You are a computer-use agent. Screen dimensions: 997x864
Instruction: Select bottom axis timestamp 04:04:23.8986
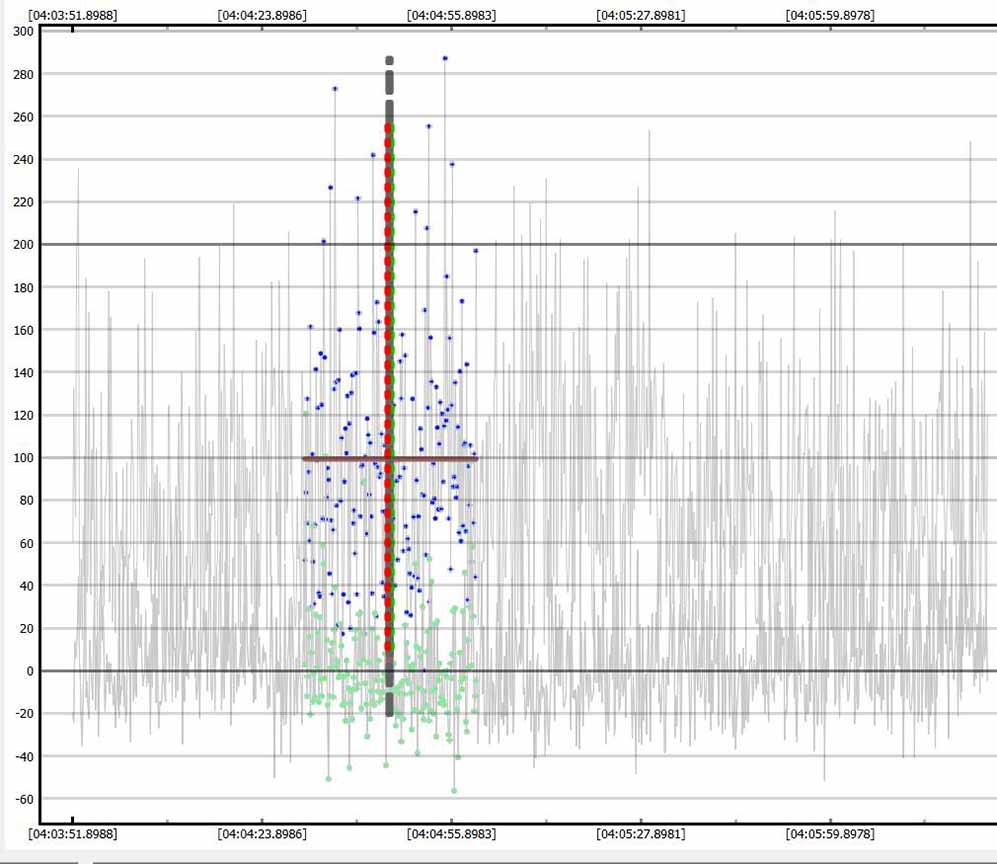tap(262, 834)
